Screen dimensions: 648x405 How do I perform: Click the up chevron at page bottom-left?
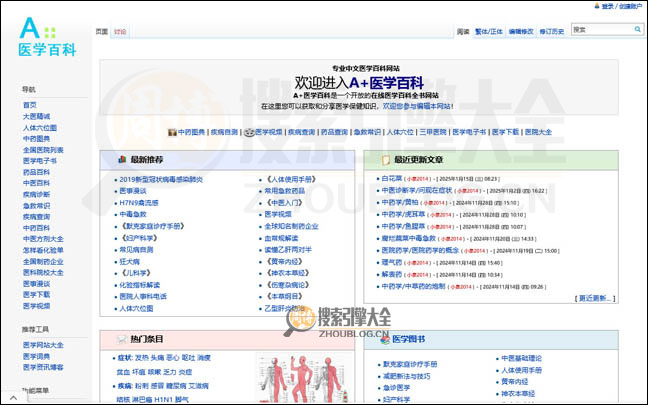pyautogui.click(x=13, y=398)
